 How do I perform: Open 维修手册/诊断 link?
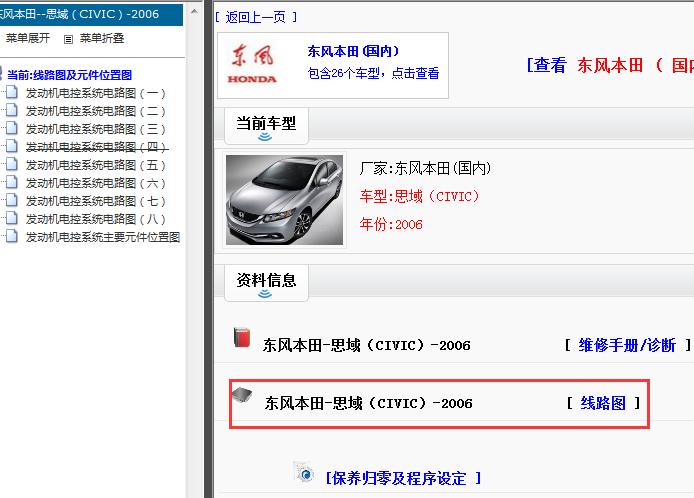[x=627, y=345]
